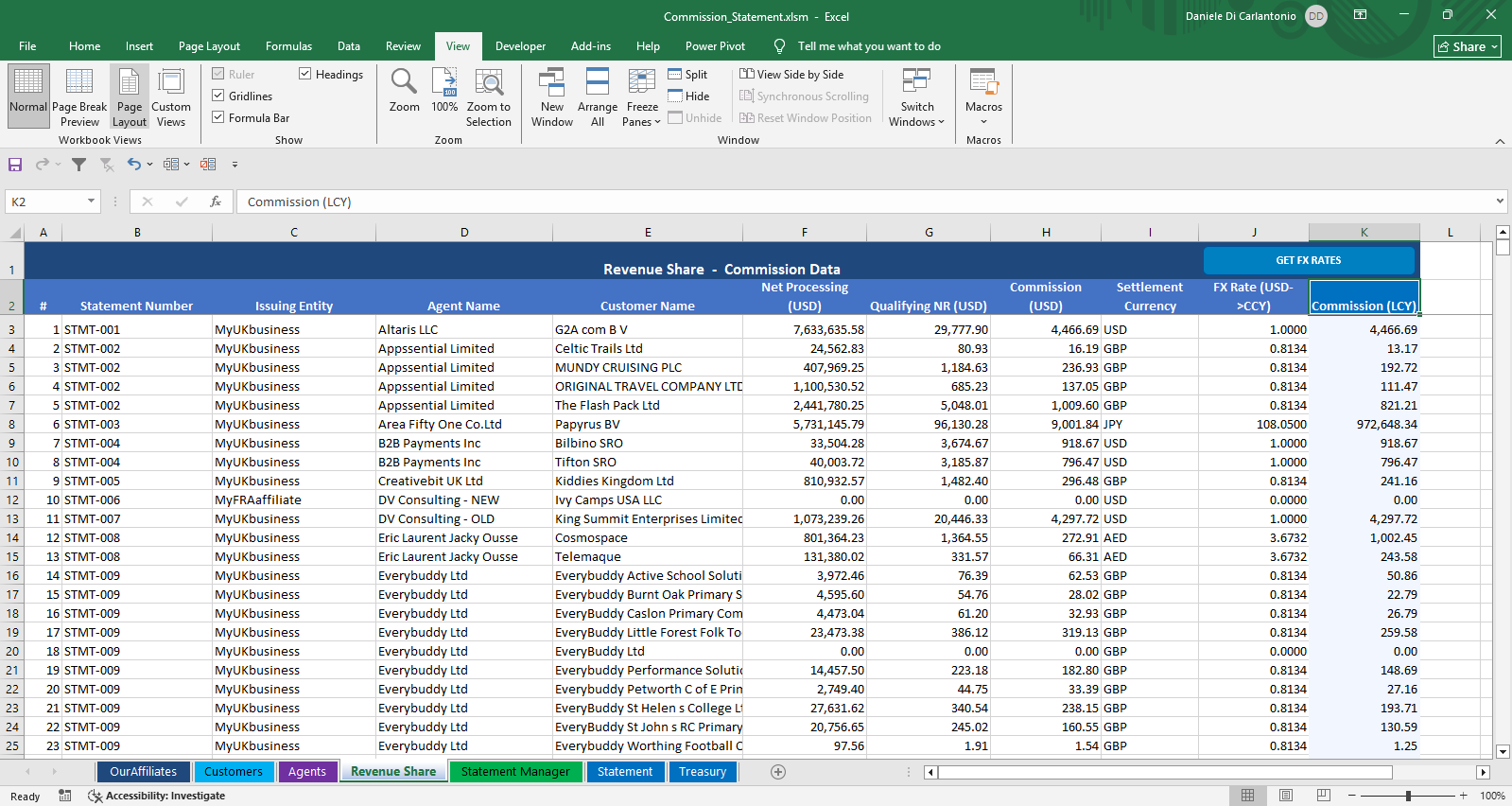Switch to Page Break Preview in status bar

[1324, 796]
